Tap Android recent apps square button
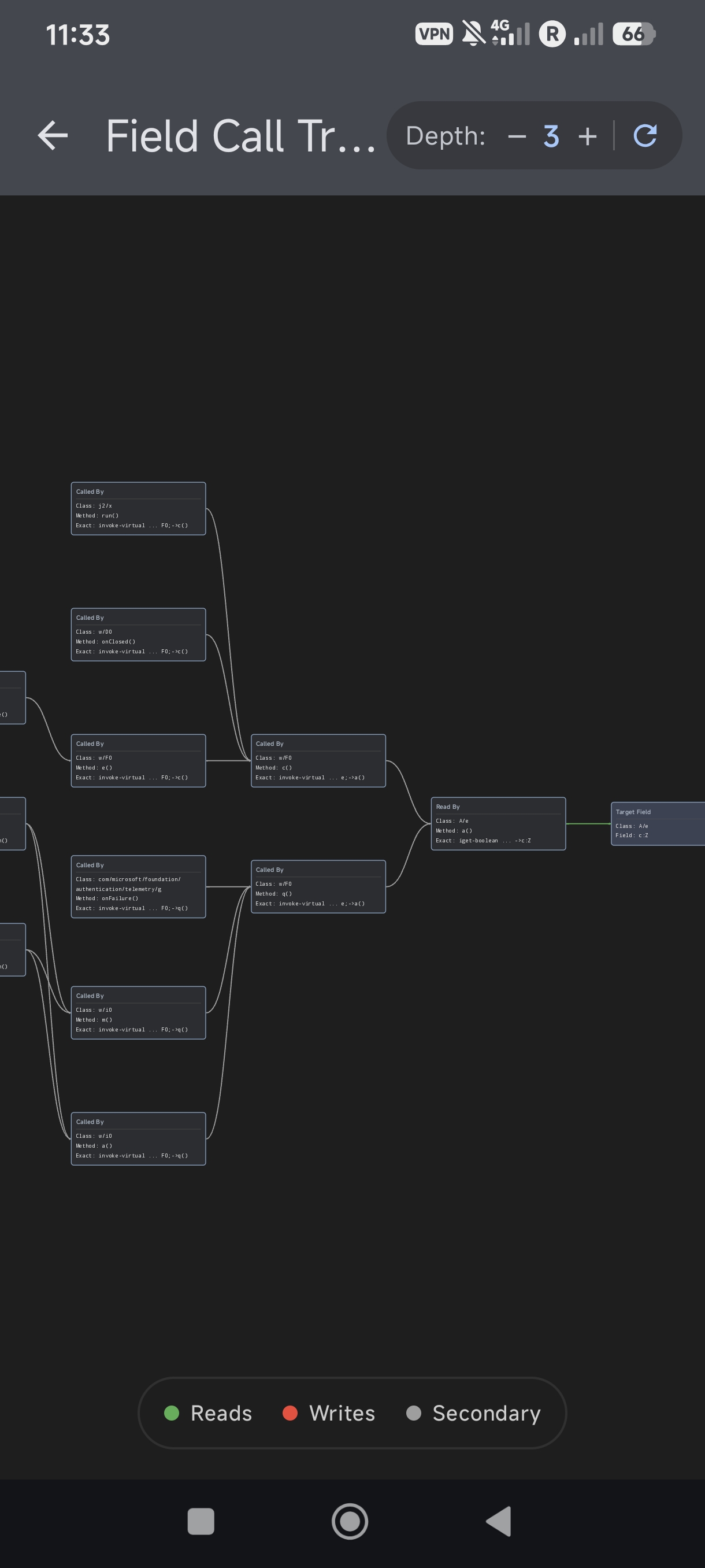Image resolution: width=705 pixels, height=1568 pixels. tap(201, 1521)
